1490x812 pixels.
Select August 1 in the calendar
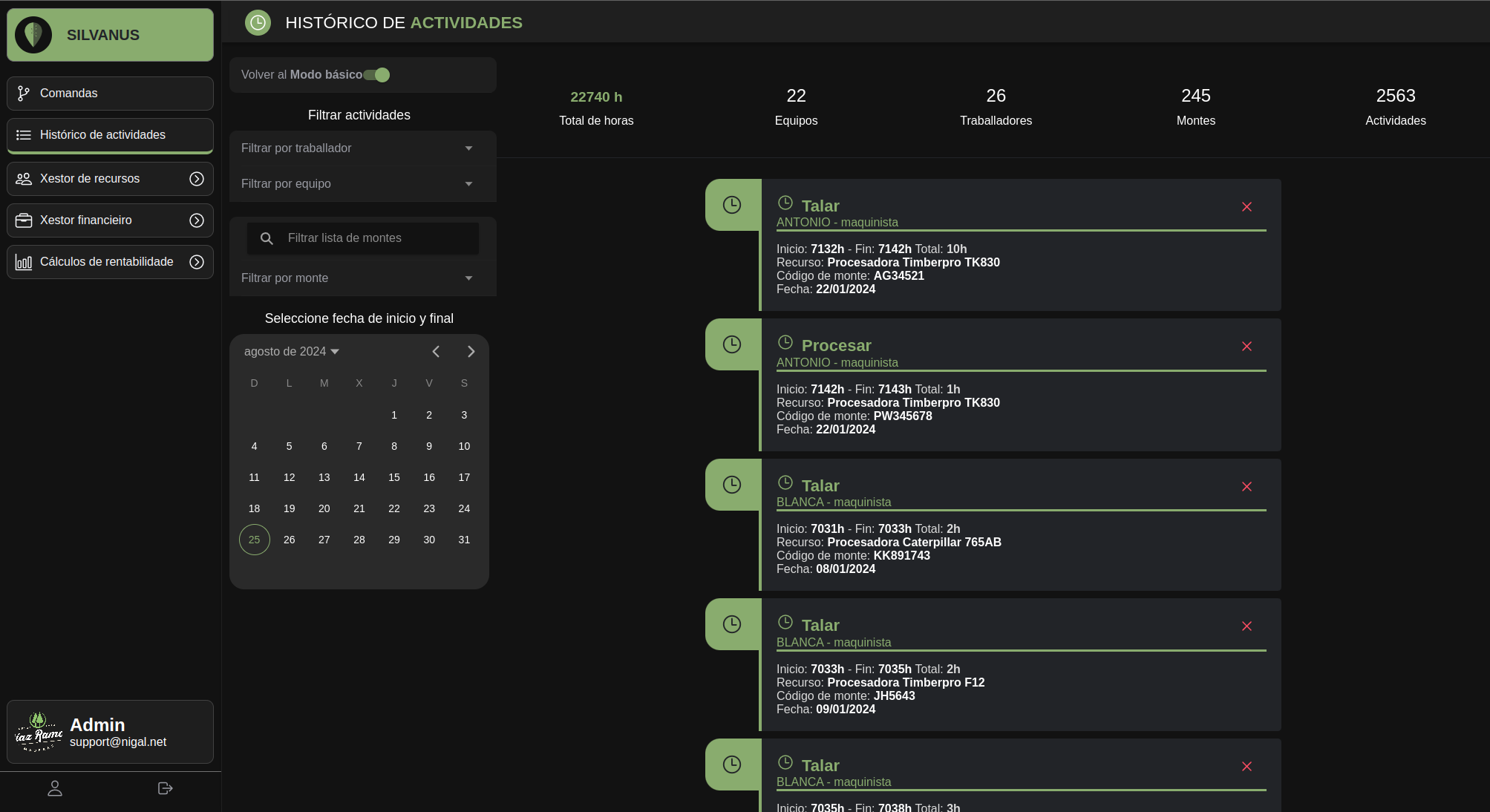[394, 415]
